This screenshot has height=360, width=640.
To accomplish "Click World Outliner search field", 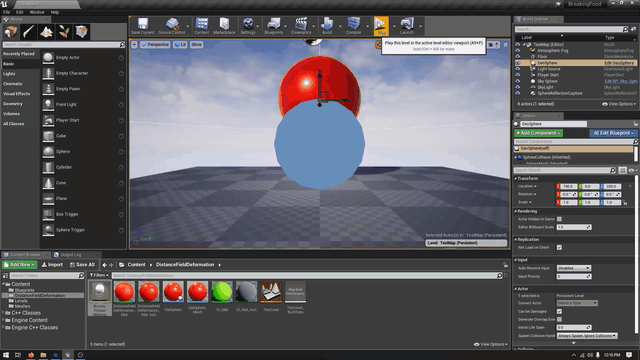I will click(x=571, y=29).
